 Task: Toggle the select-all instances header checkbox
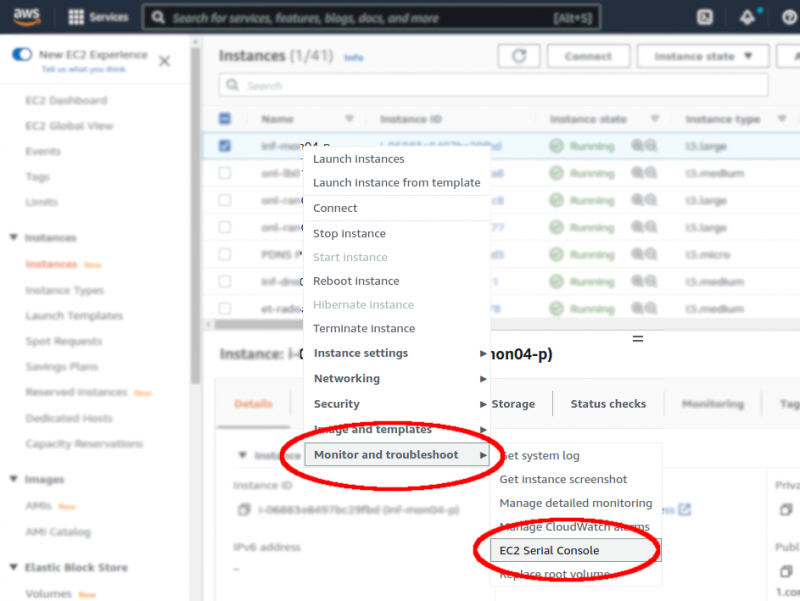point(225,119)
